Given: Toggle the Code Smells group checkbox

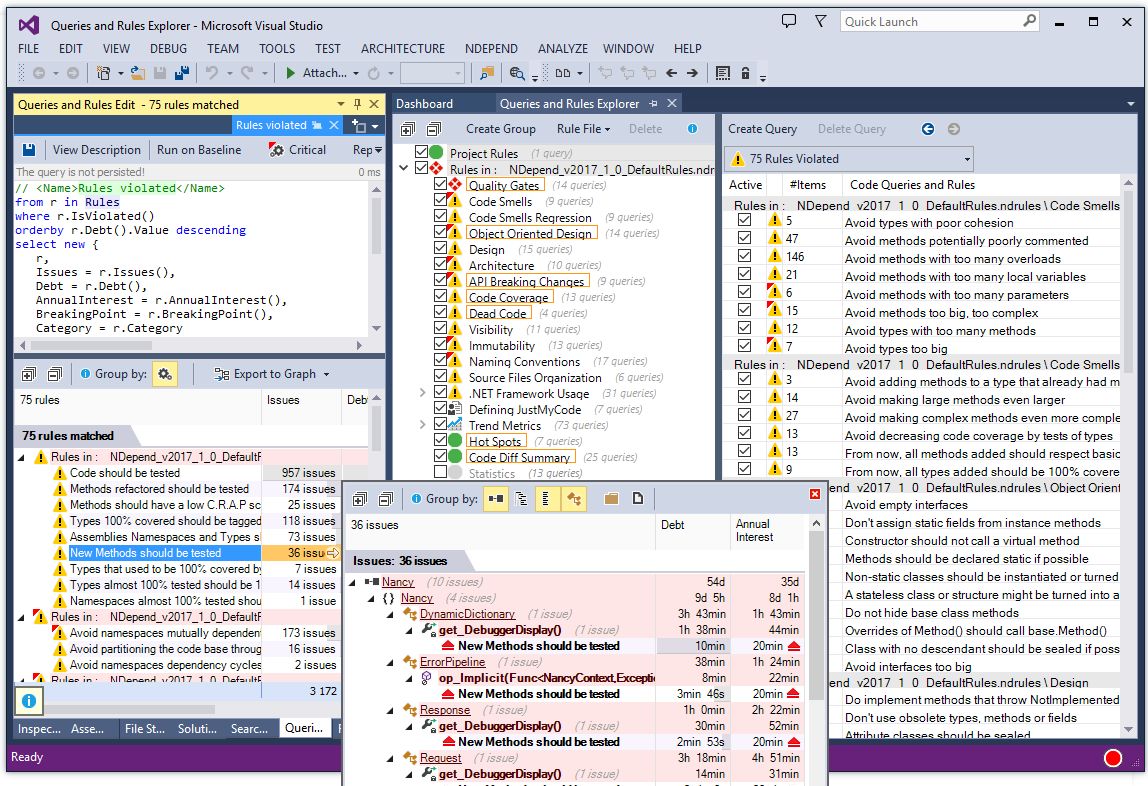Looking at the screenshot, I should pos(440,201).
